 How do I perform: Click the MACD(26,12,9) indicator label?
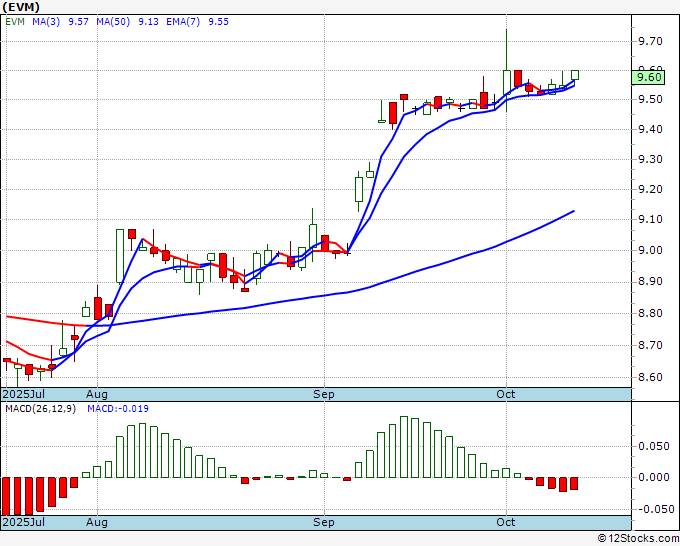[41, 409]
